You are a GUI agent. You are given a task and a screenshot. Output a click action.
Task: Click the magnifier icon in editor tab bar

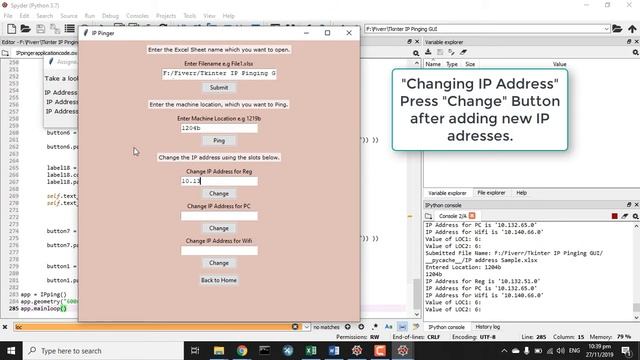pyautogui.click(x=416, y=53)
